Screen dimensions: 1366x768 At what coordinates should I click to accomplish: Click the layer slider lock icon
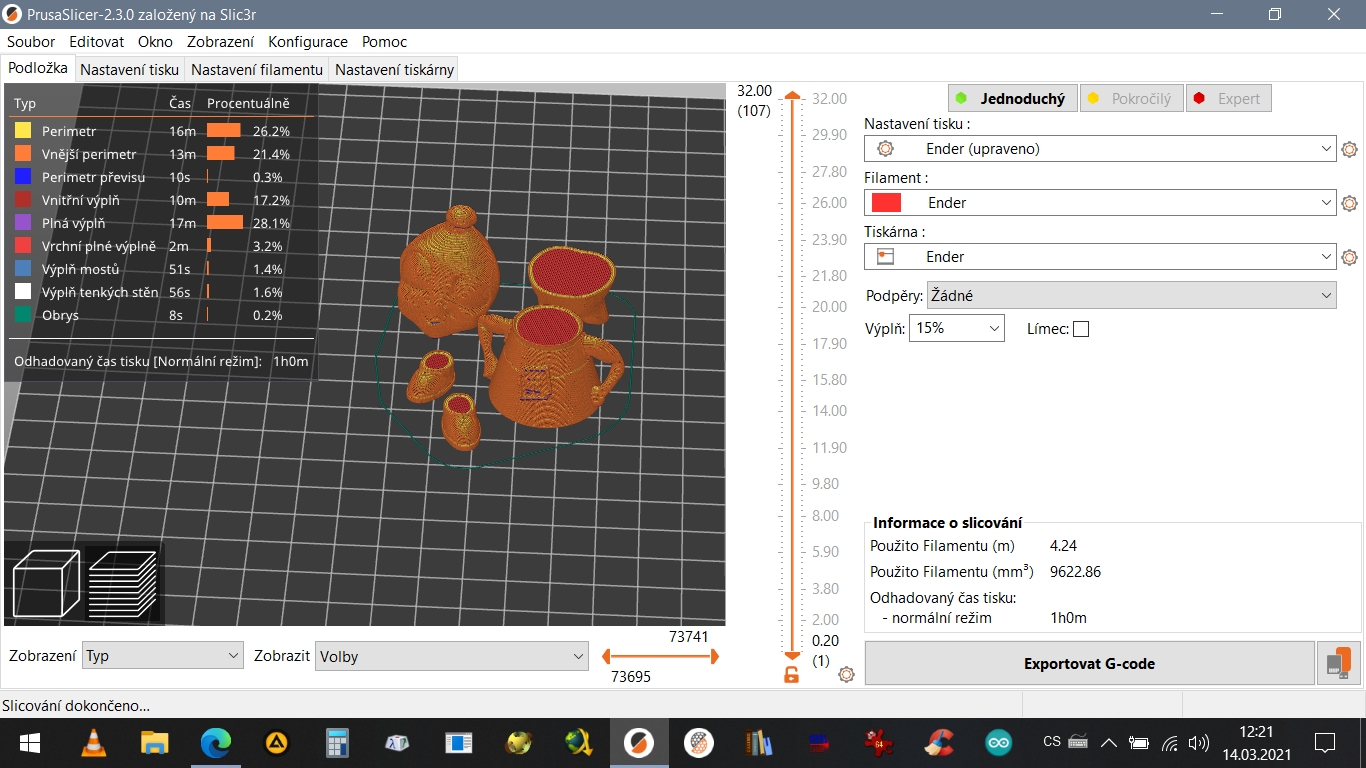pos(792,675)
